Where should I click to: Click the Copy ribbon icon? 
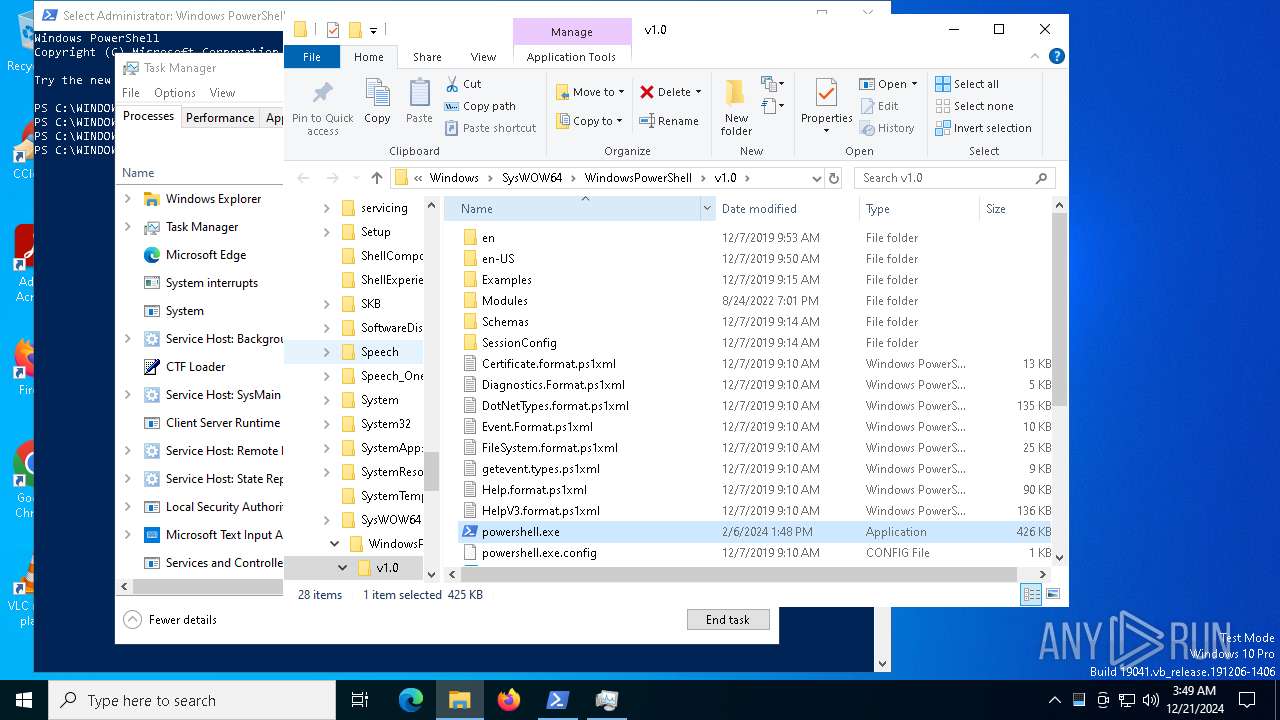point(377,101)
